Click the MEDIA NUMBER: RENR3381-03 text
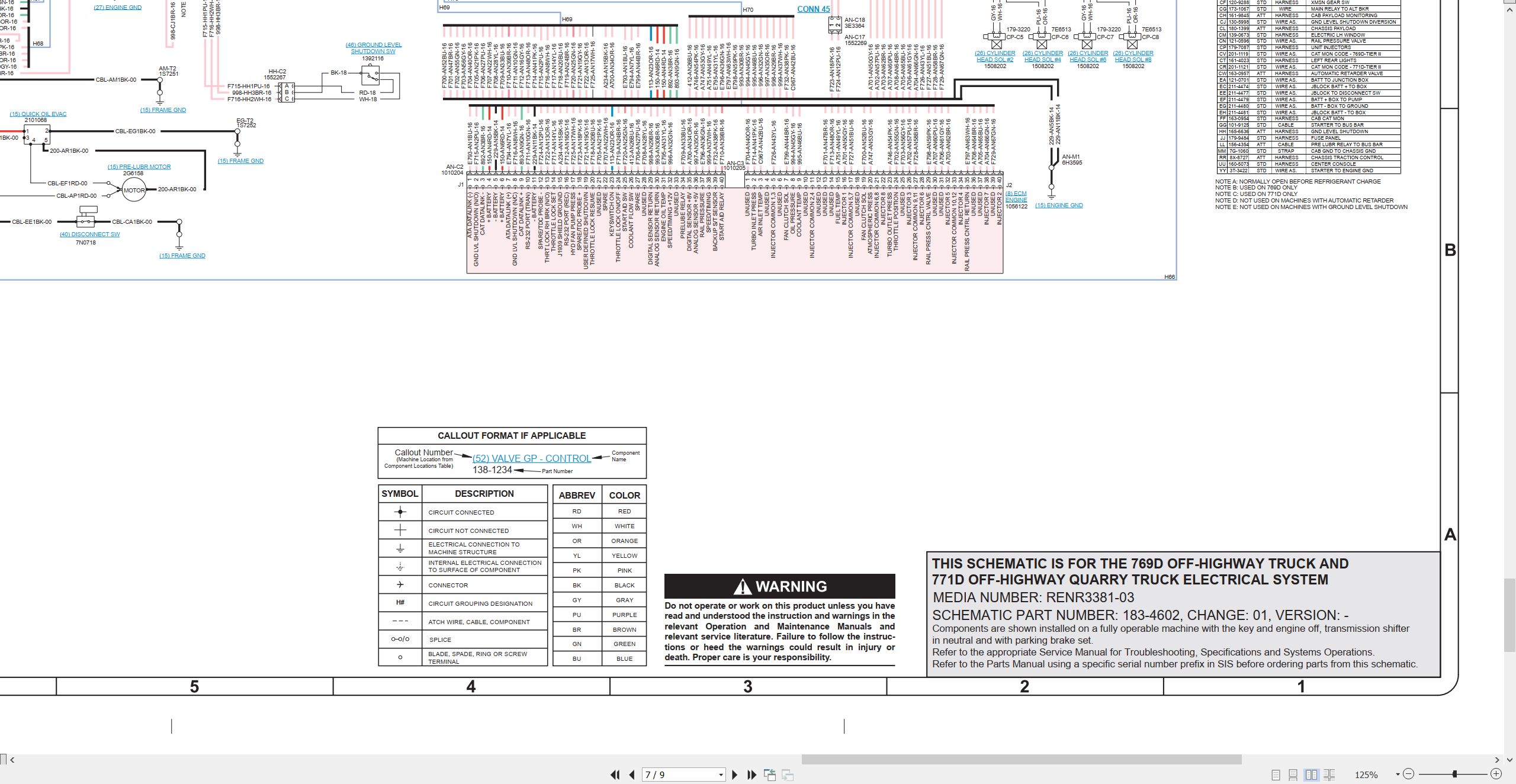This screenshot has width=1516, height=784. (1033, 597)
